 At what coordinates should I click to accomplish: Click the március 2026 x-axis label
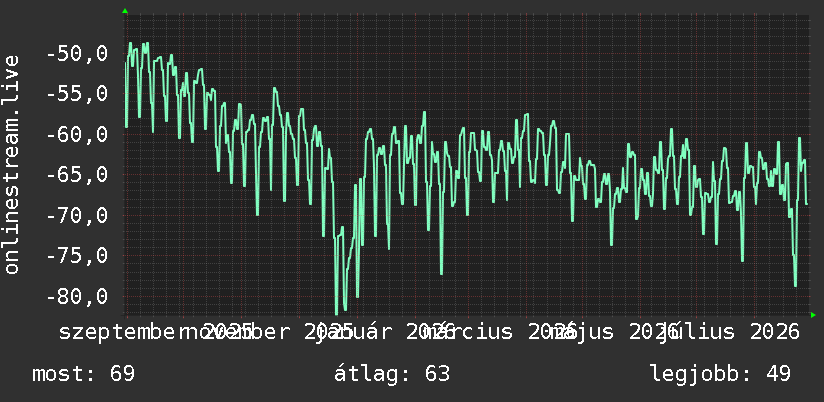click(x=502, y=332)
